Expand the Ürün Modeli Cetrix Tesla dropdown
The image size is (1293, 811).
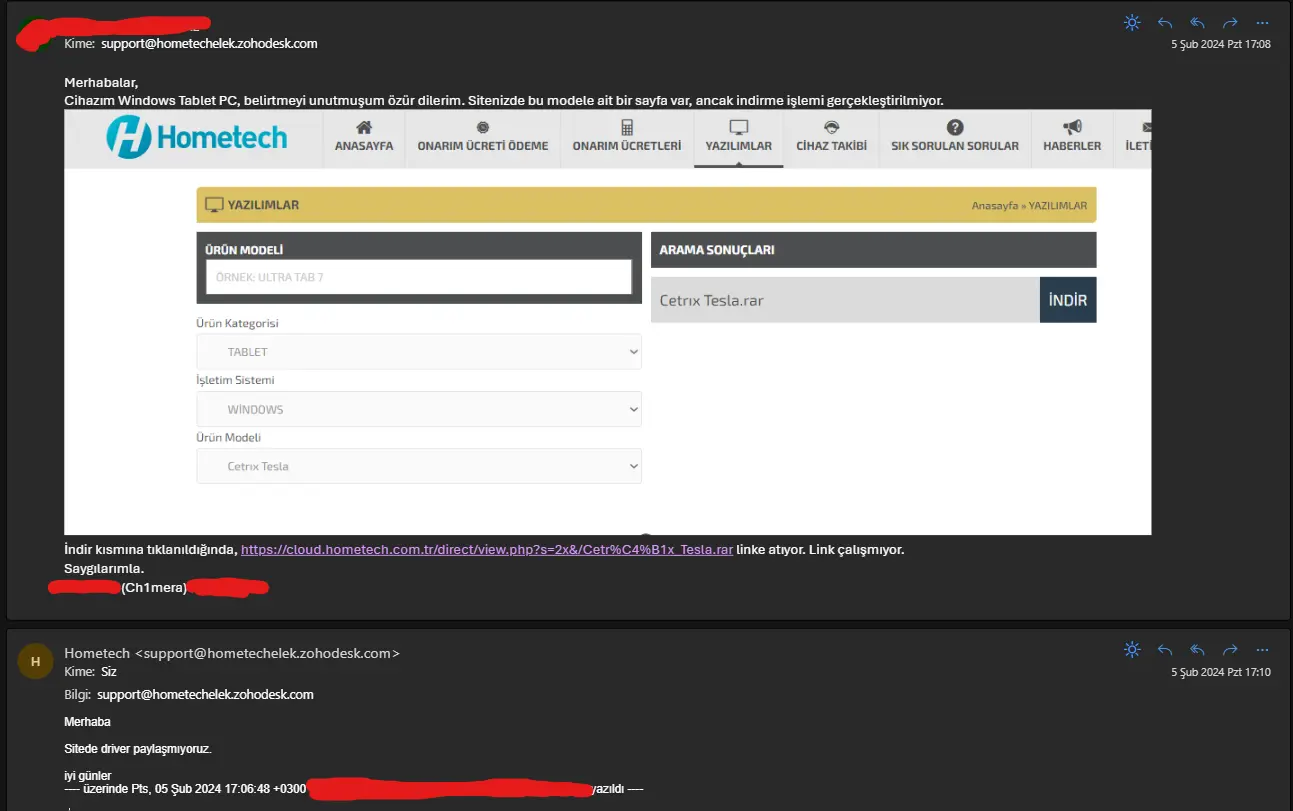coord(419,466)
